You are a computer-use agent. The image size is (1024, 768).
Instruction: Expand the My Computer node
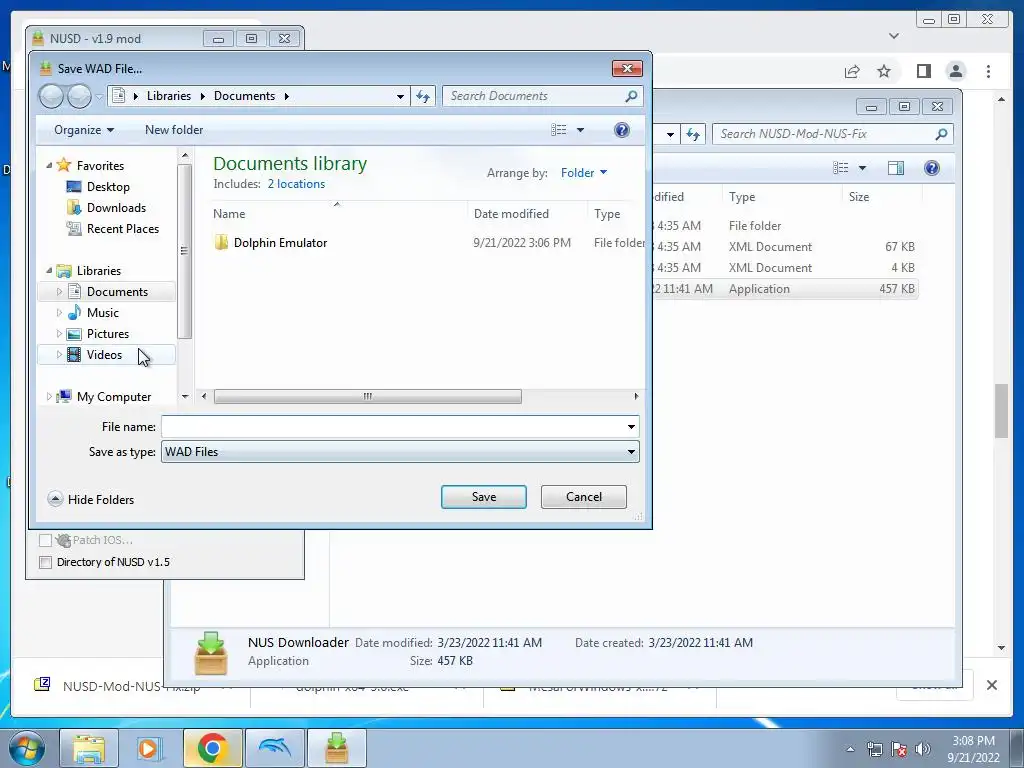tap(49, 396)
